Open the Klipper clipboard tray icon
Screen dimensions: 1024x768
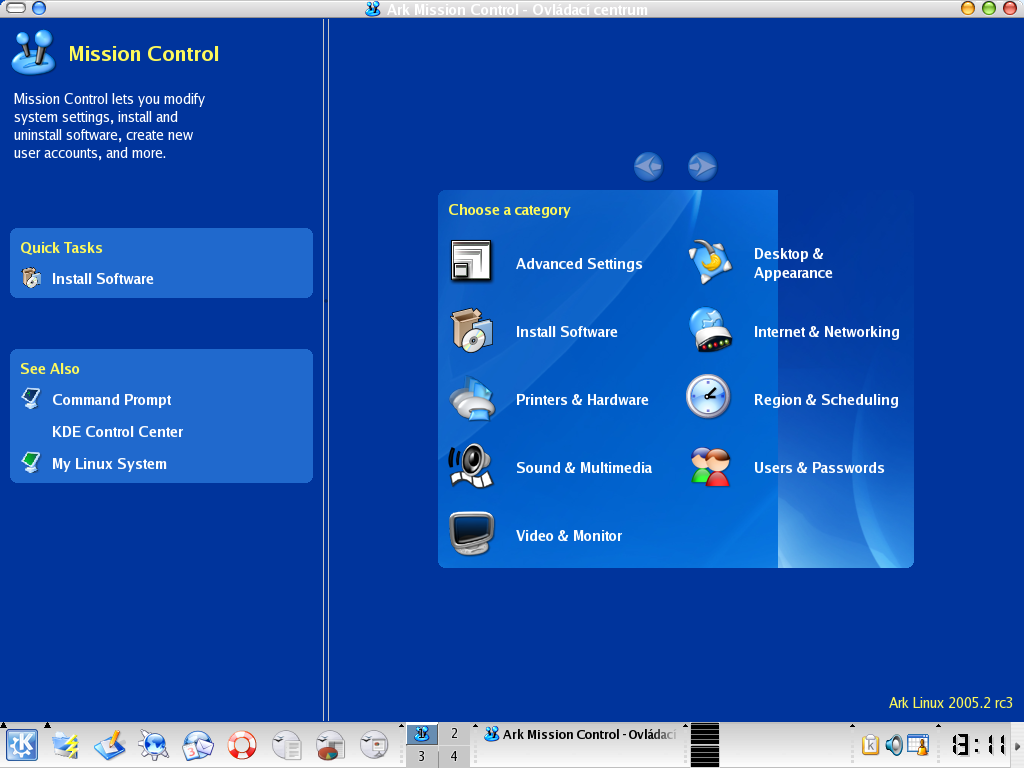click(871, 745)
